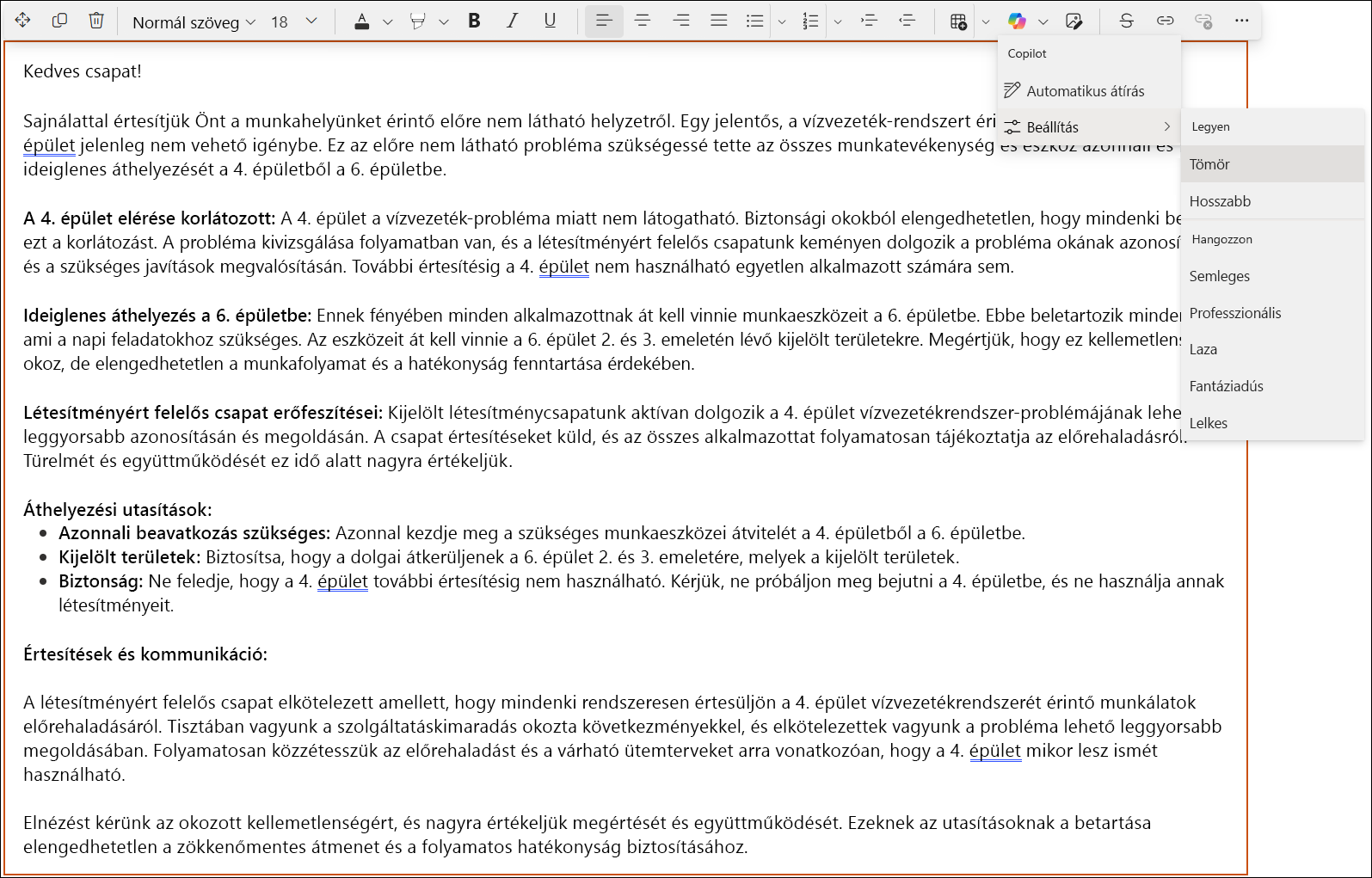Image resolution: width=1372 pixels, height=878 pixels.
Task: Select Lelkes tone option
Action: click(x=1273, y=423)
